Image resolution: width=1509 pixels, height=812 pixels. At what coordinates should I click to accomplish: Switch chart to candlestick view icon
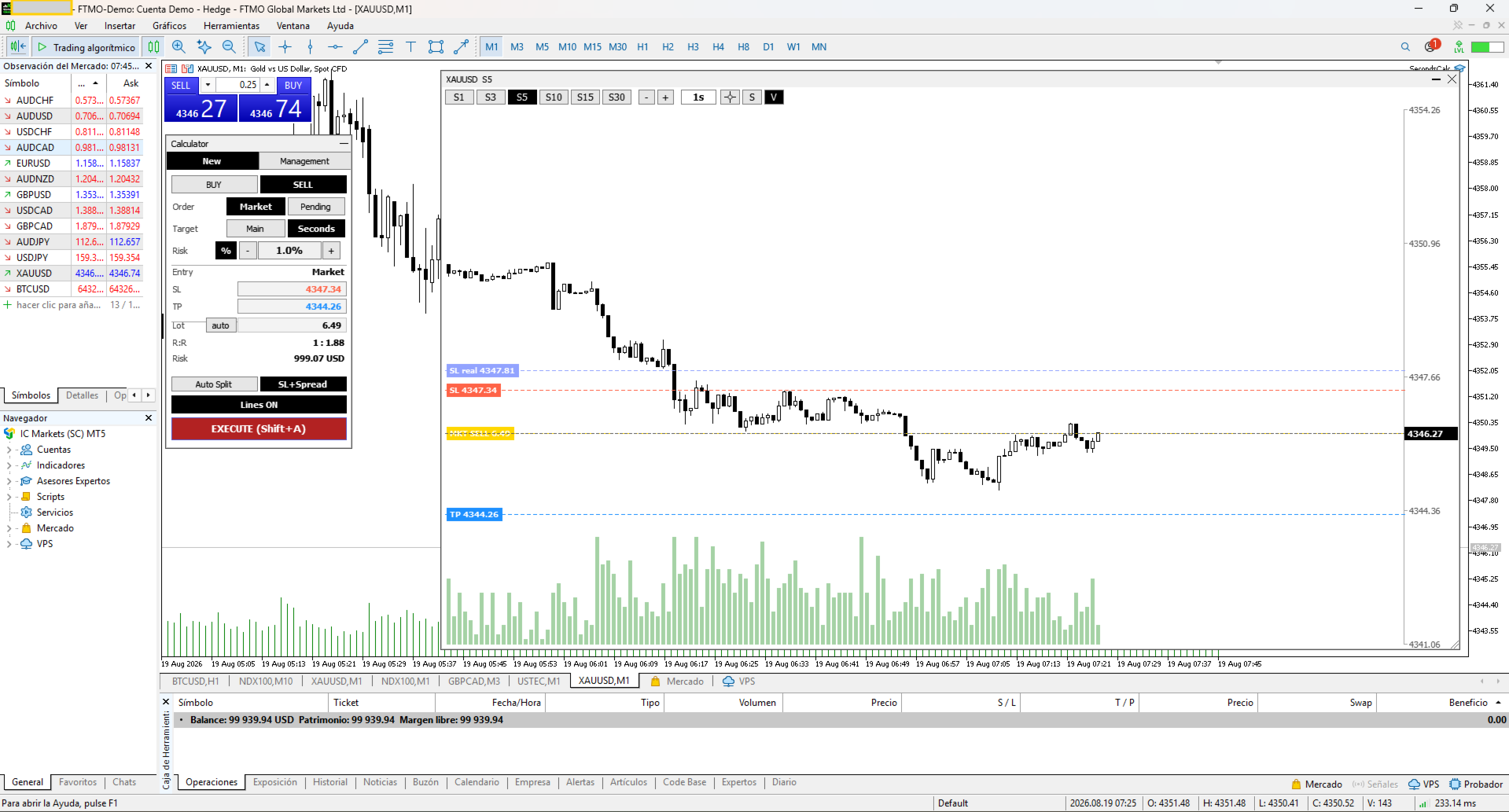[x=153, y=46]
